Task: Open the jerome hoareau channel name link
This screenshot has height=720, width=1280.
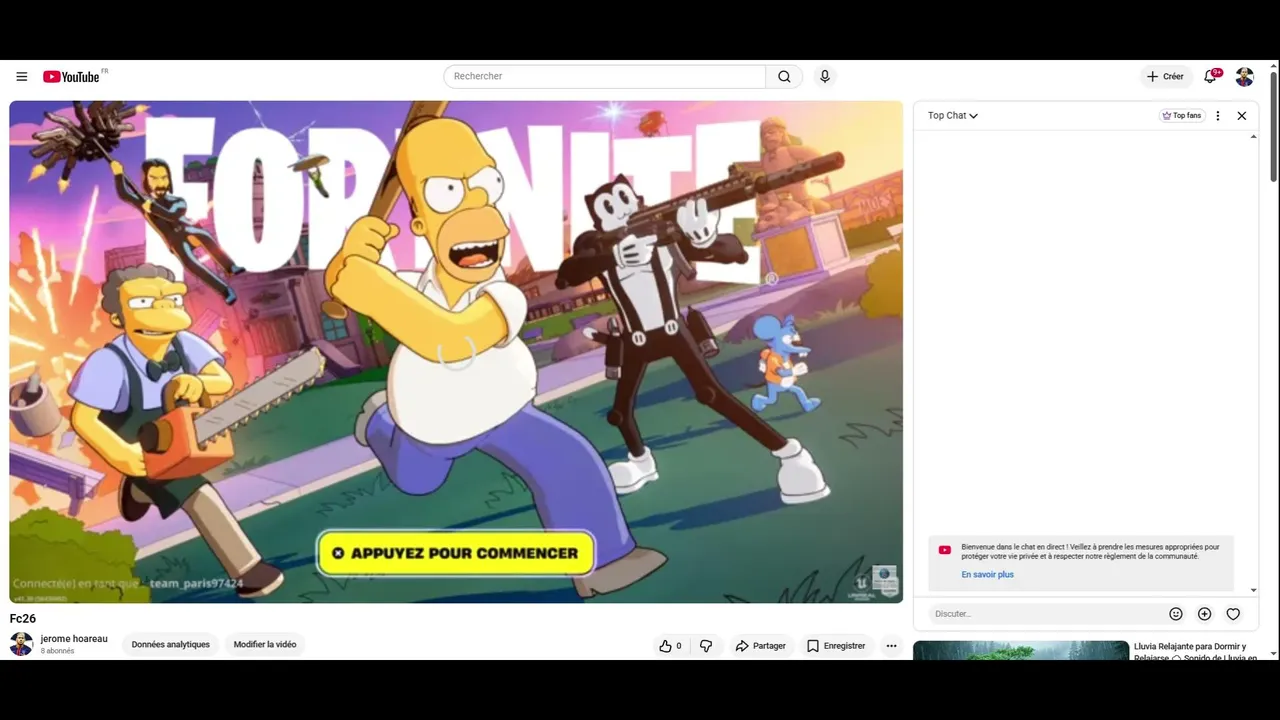Action: coord(74,639)
